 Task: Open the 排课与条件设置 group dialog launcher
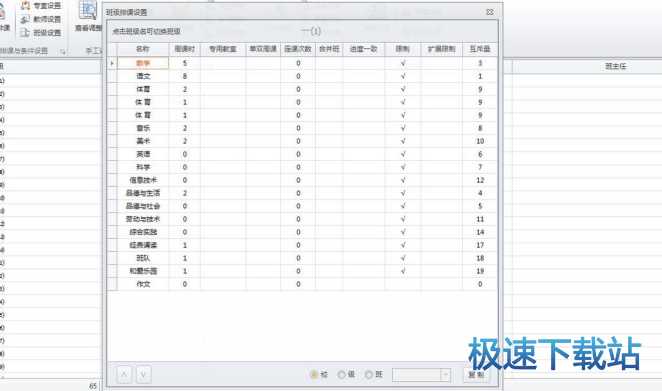(62, 52)
